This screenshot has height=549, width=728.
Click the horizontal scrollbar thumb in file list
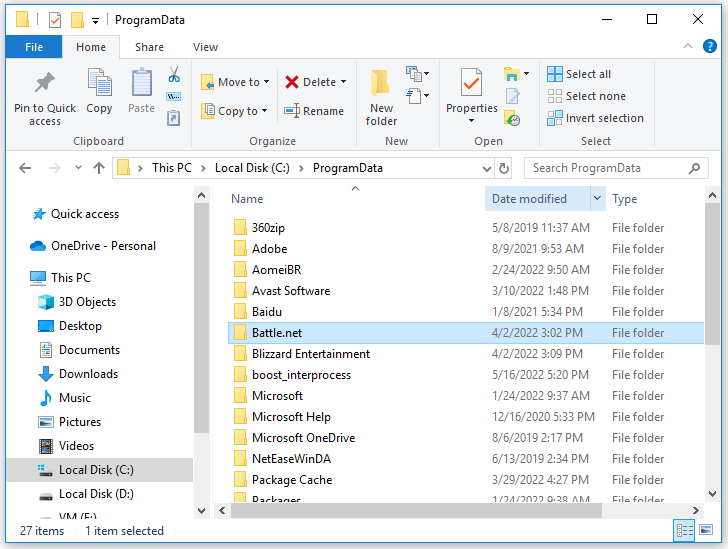(x=416, y=510)
